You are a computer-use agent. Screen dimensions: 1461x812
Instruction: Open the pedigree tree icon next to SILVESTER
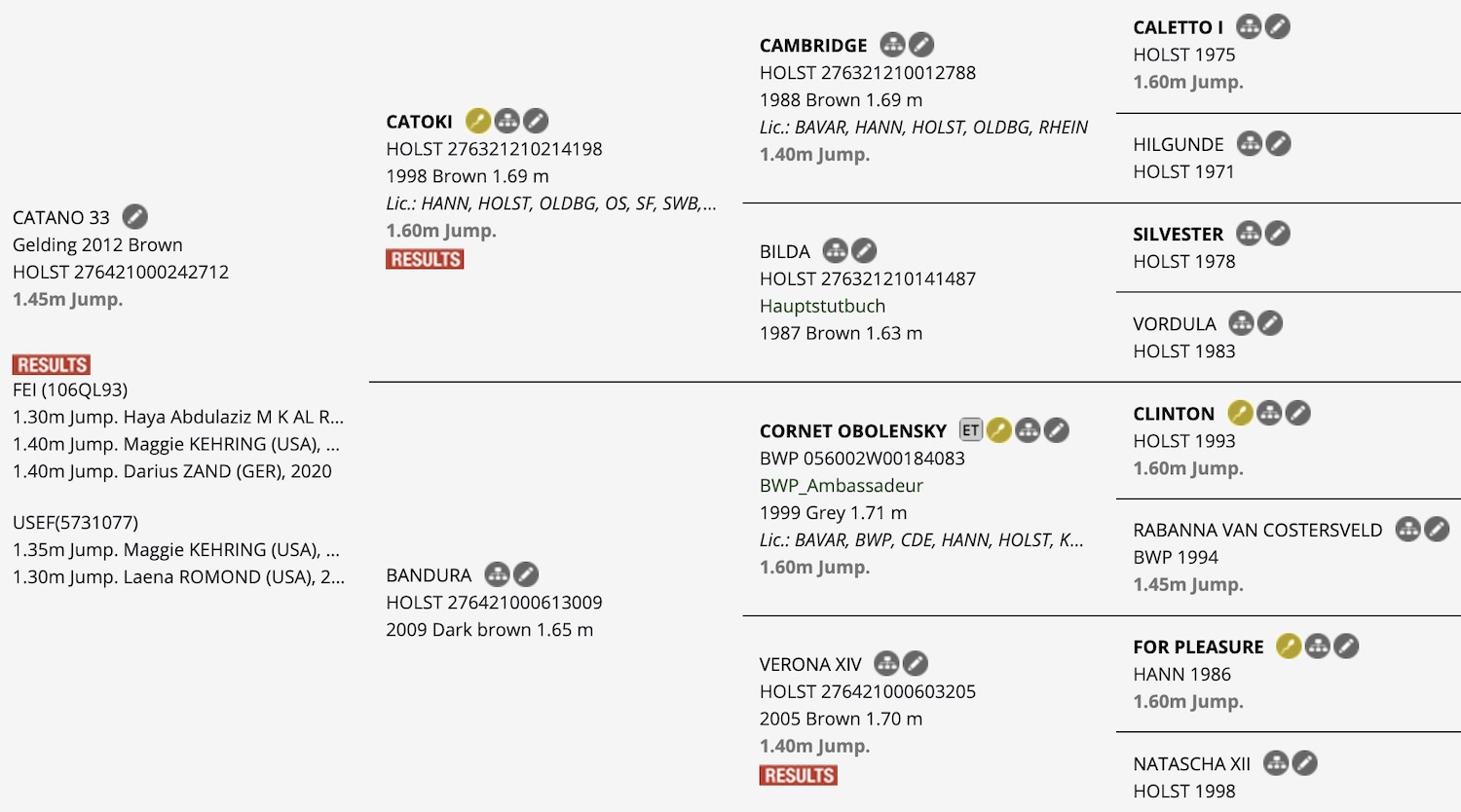[x=1249, y=234]
